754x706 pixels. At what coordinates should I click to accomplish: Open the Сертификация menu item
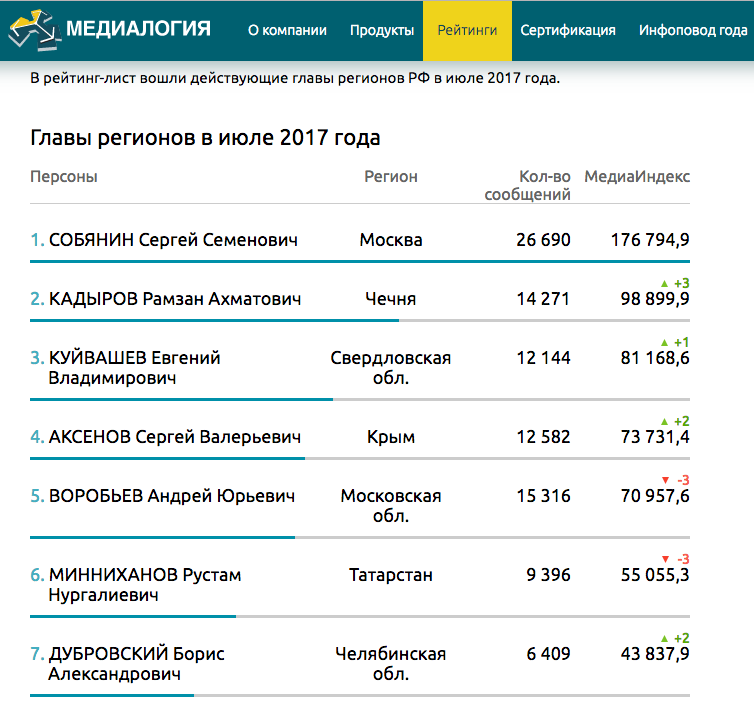point(568,30)
